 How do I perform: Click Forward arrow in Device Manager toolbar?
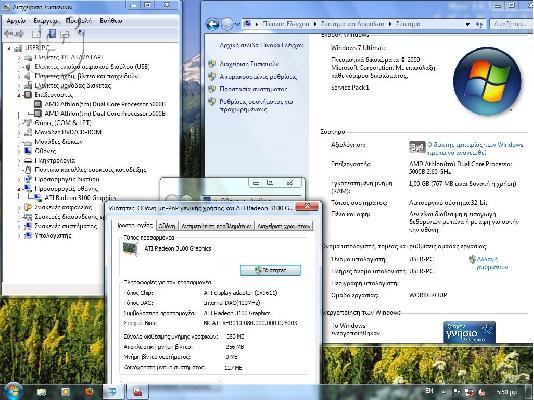[x=19, y=33]
